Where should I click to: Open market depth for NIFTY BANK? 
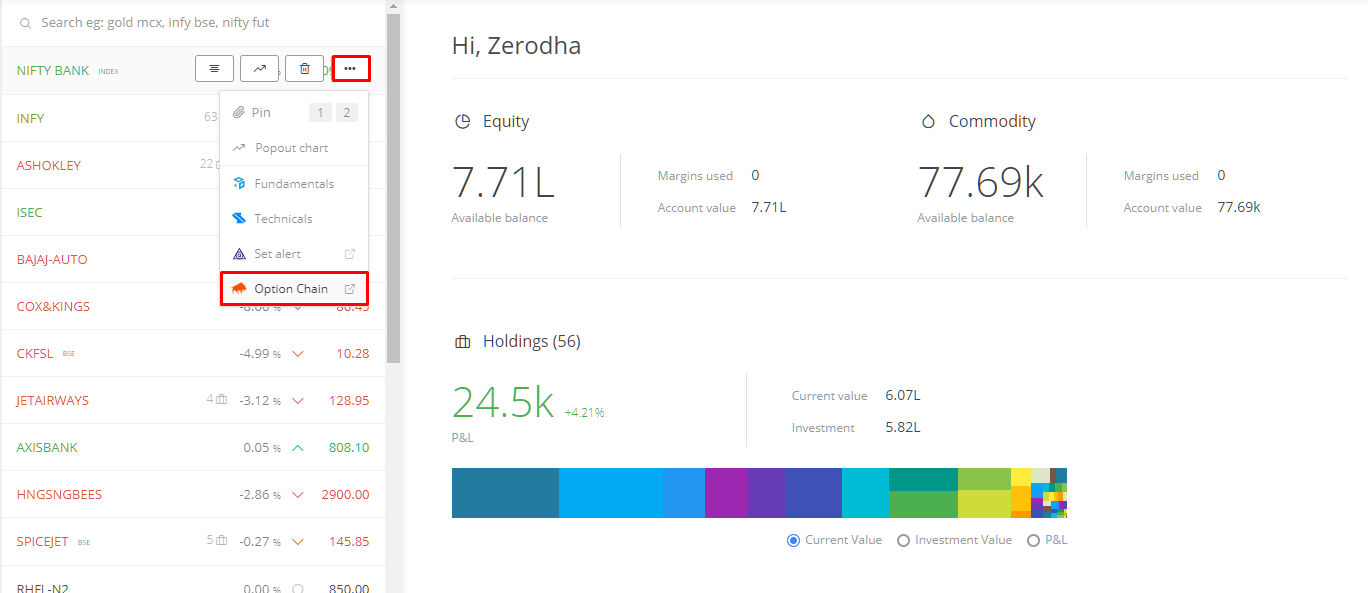click(214, 69)
